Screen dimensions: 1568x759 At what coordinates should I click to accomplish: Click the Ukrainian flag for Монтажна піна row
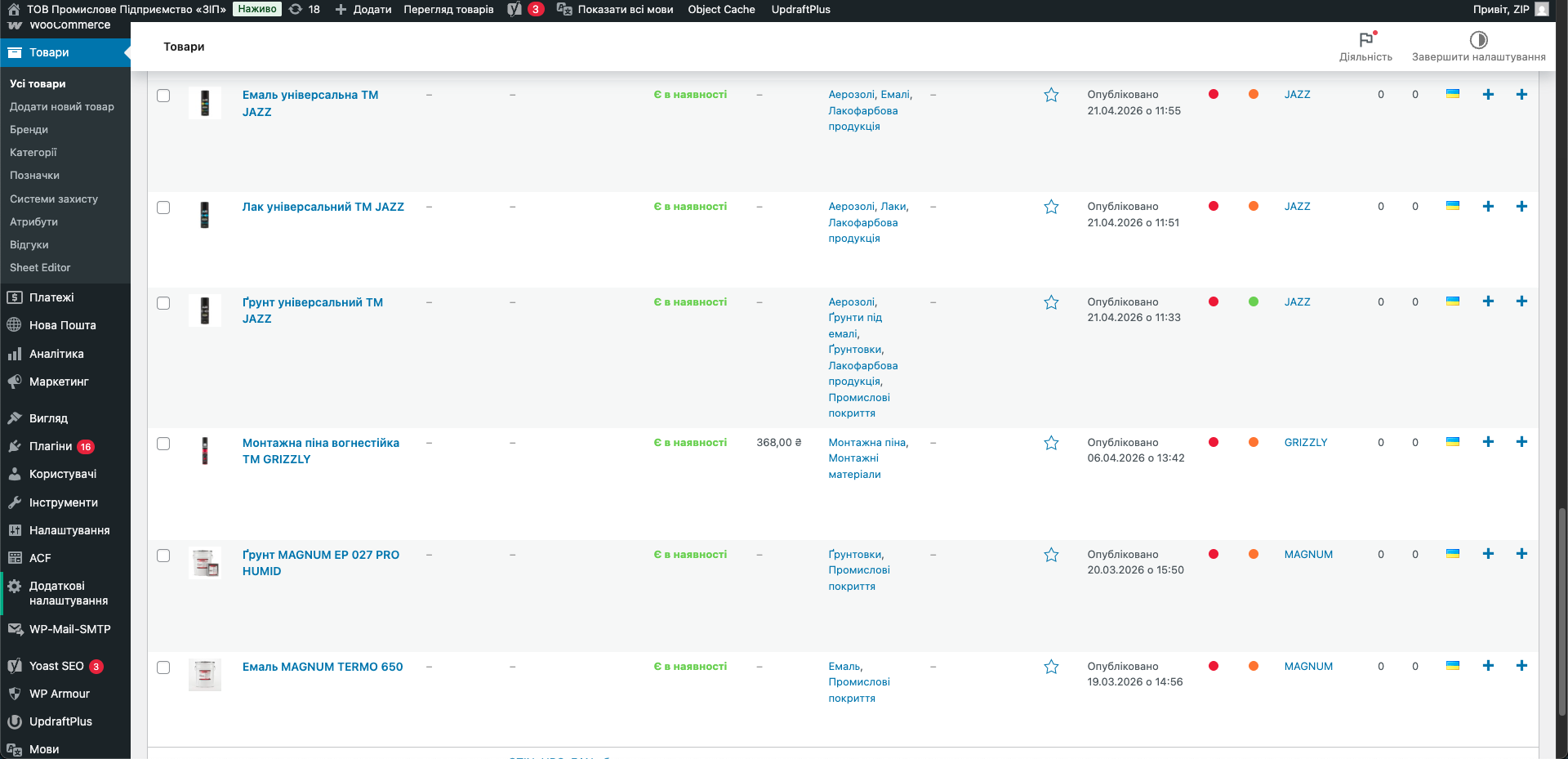click(1453, 442)
